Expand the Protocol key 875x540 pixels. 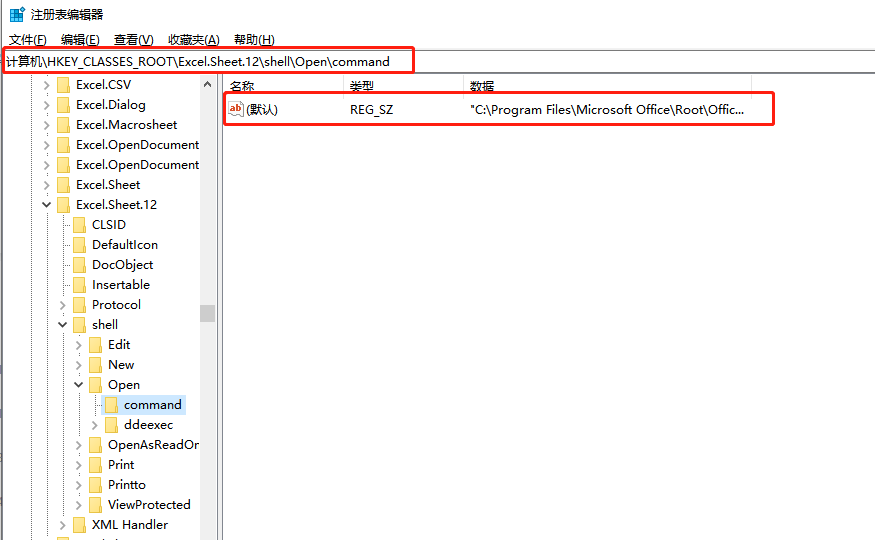(x=62, y=305)
